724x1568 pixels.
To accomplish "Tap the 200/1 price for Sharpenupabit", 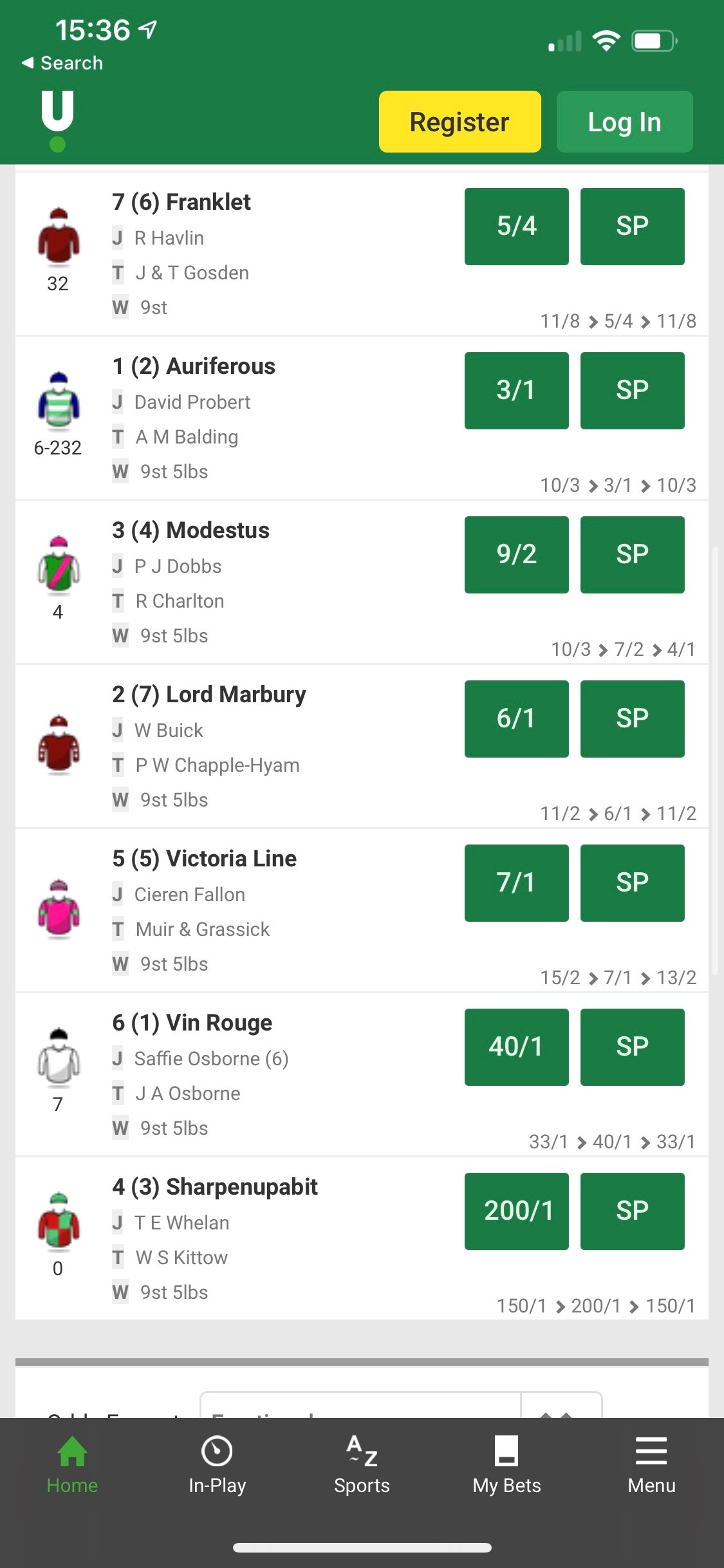I will 516,1211.
